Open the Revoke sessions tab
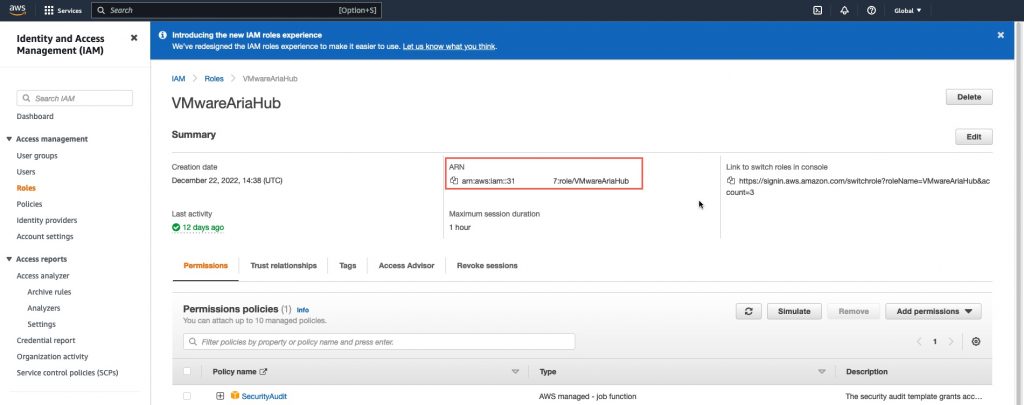The height and width of the screenshot is (405, 1024). tap(487, 266)
